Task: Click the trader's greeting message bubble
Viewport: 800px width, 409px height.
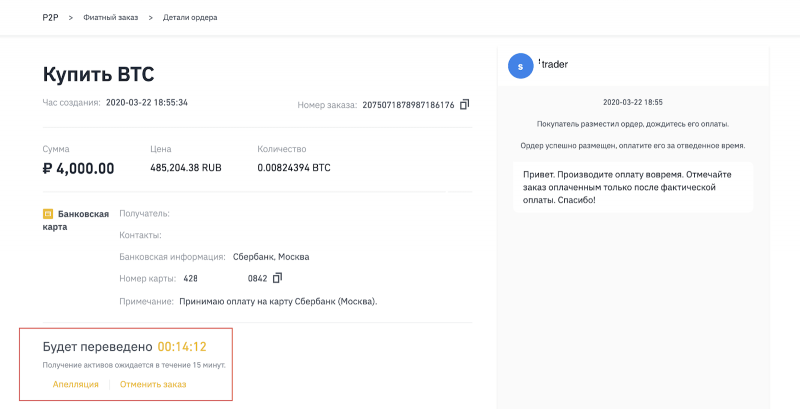Action: coord(632,186)
